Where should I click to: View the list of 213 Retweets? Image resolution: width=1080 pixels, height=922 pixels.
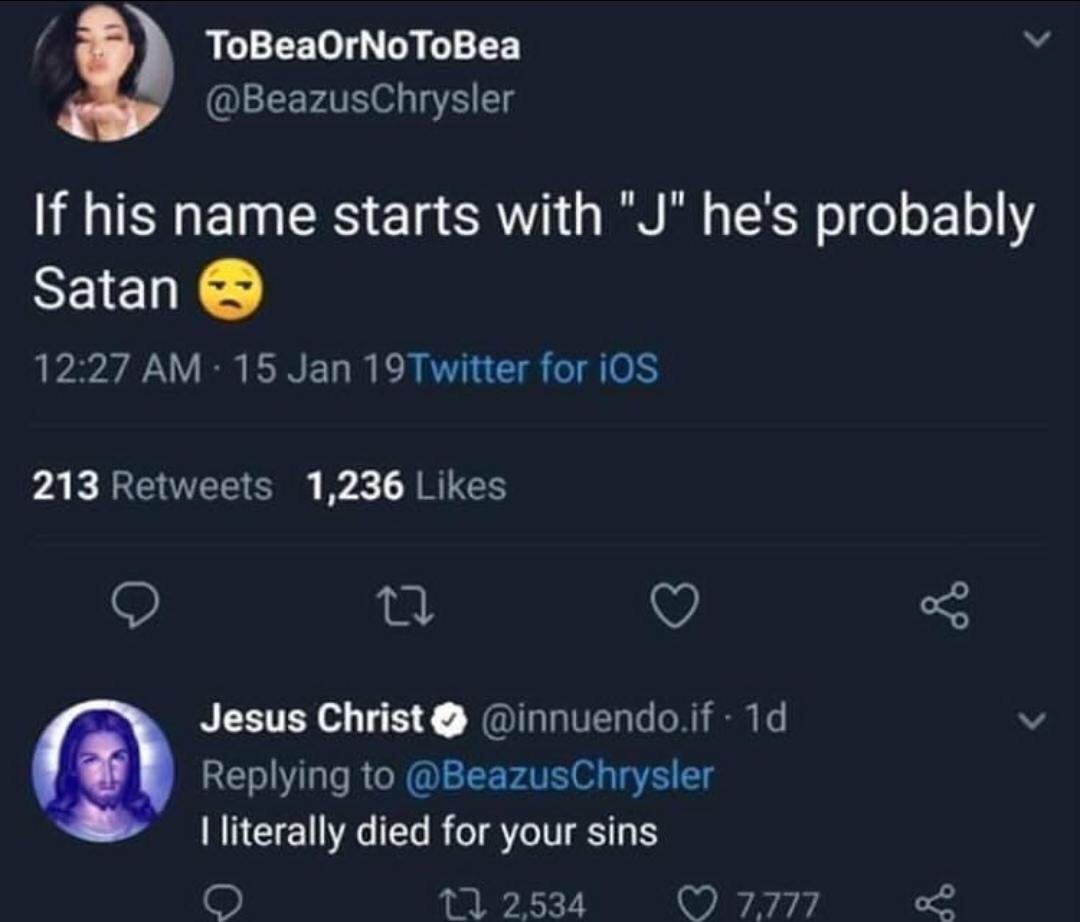click(x=152, y=486)
